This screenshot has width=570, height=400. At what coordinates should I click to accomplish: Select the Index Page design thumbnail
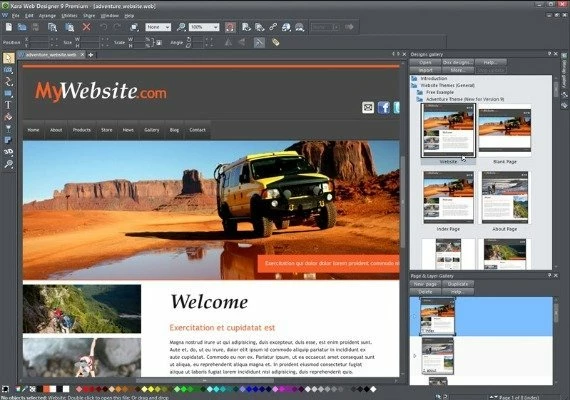tap(448, 197)
